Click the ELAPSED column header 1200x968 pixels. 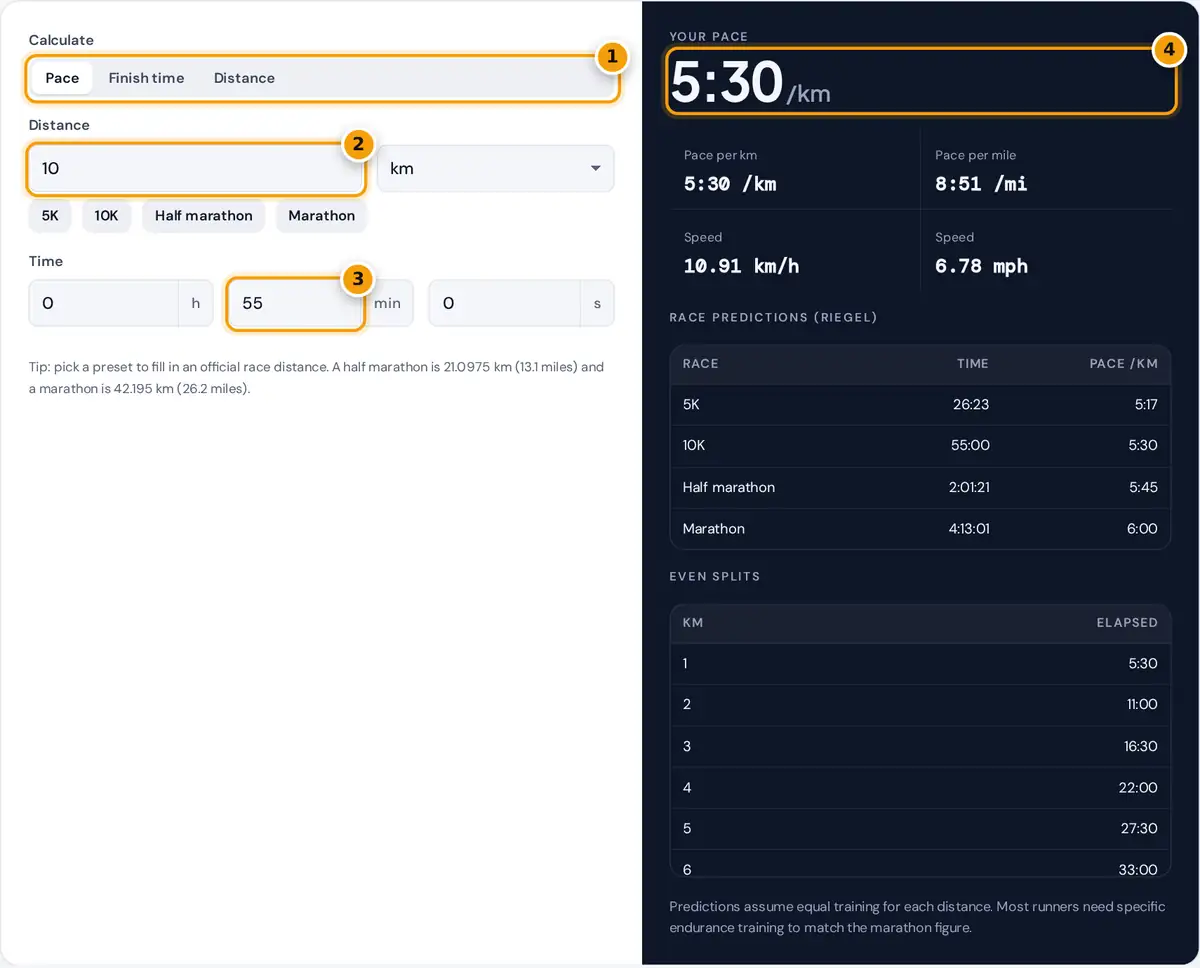pos(1127,622)
